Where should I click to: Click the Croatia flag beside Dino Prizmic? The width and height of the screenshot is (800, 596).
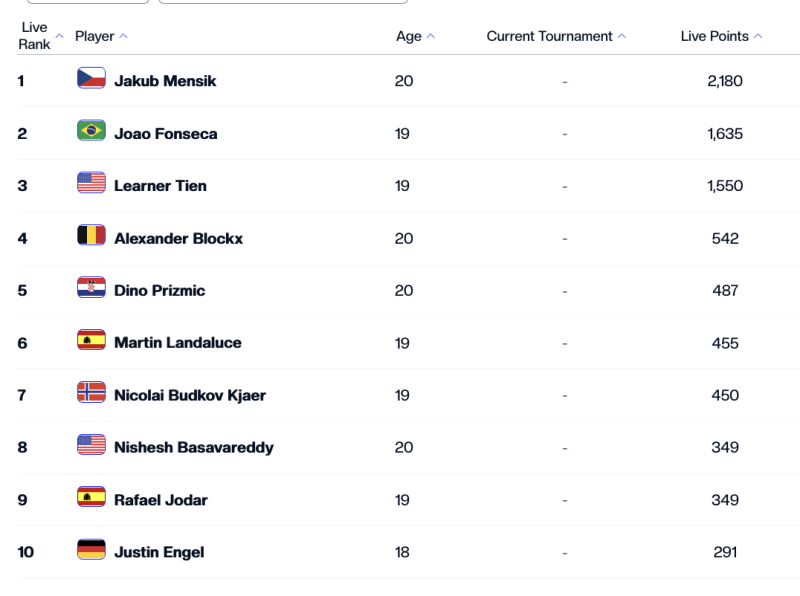coord(91,289)
